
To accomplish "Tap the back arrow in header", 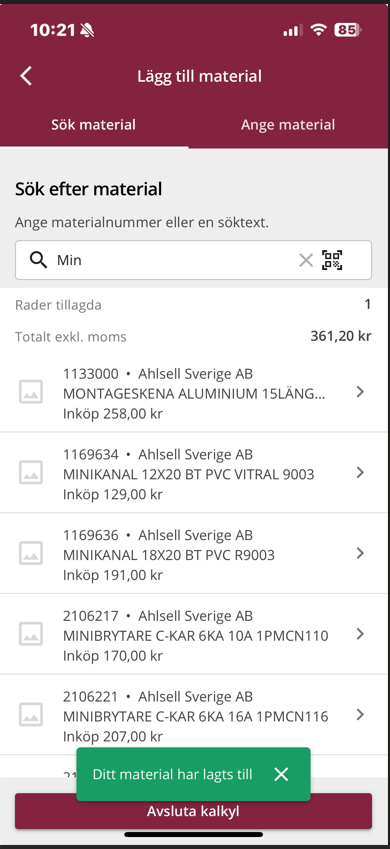I will pos(26,76).
